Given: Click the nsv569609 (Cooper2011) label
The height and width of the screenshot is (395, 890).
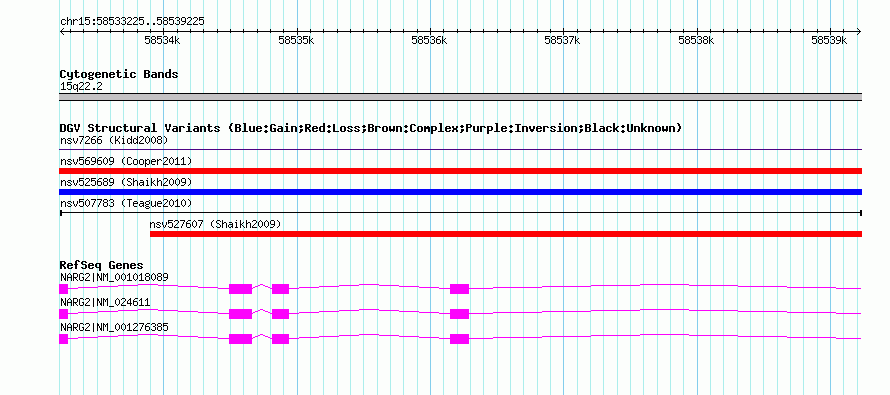Looking at the screenshot, I should [x=126, y=161].
